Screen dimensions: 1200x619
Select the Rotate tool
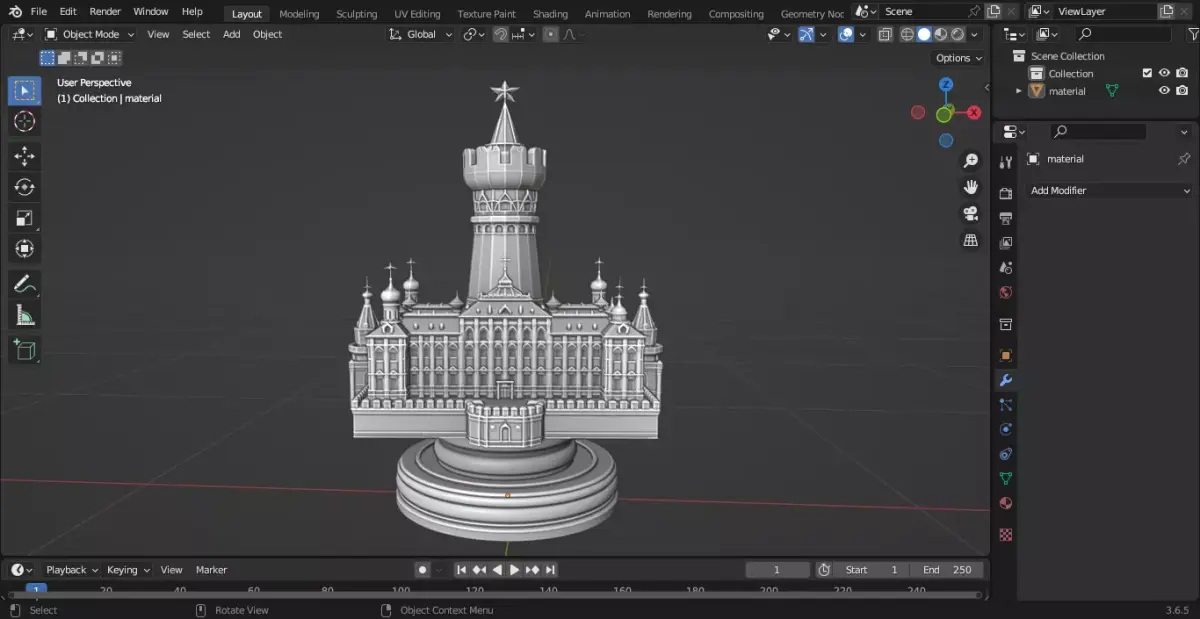[25, 187]
